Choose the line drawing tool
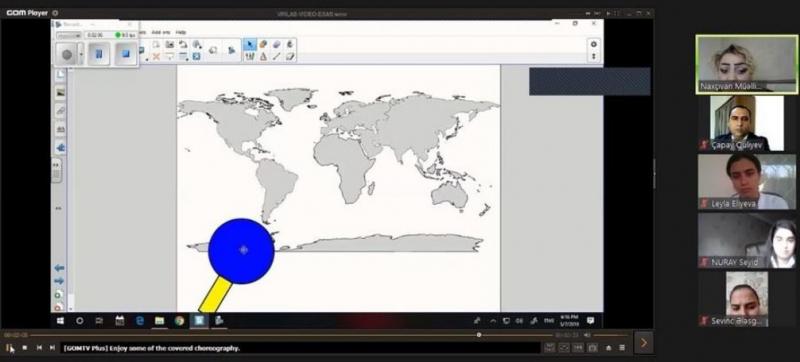 (277, 56)
